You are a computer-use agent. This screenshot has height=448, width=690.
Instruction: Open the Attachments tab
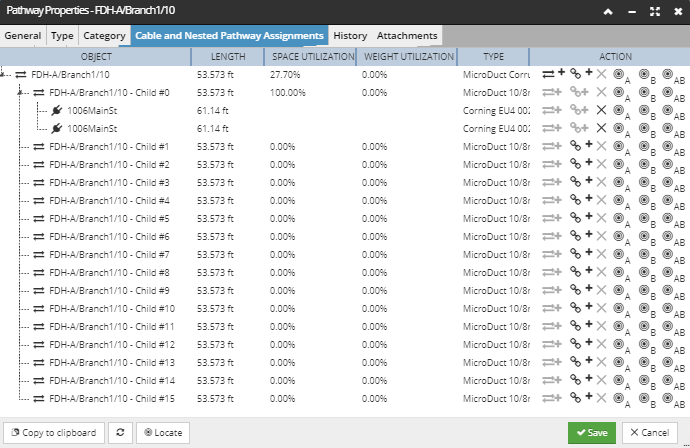tap(407, 35)
